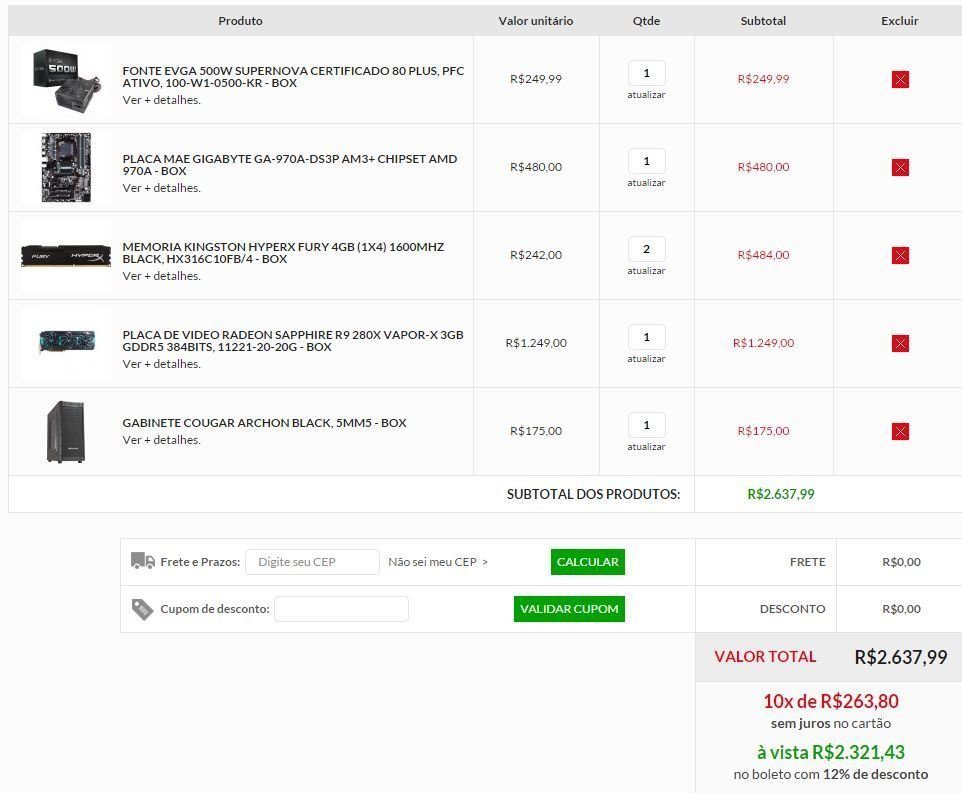The width and height of the screenshot is (962, 793).
Task: Delete the Gigabyte GA-970A-DS3P motherboard item
Action: (900, 167)
